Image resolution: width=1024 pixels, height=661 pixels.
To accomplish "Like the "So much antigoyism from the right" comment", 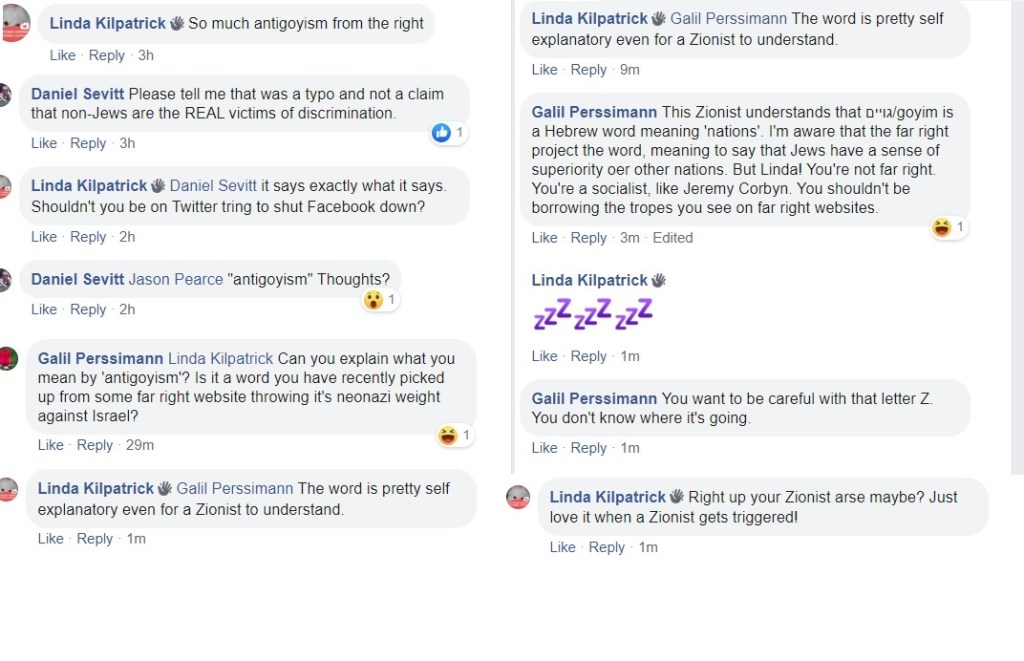I will tap(62, 55).
